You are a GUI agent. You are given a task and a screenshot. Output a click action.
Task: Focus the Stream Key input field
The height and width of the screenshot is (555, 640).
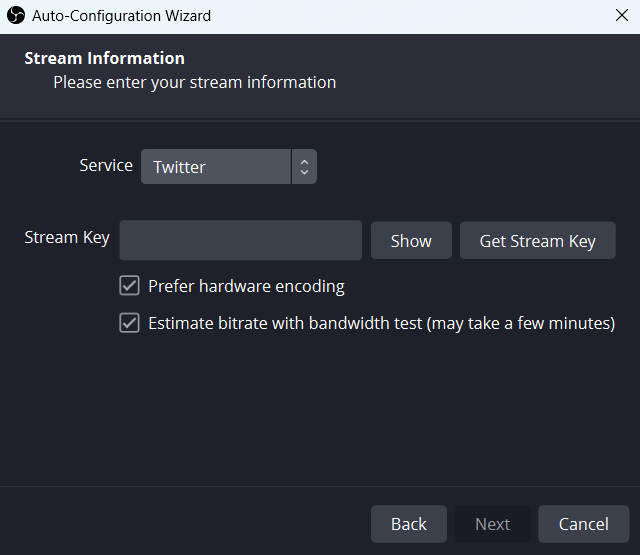tap(240, 240)
